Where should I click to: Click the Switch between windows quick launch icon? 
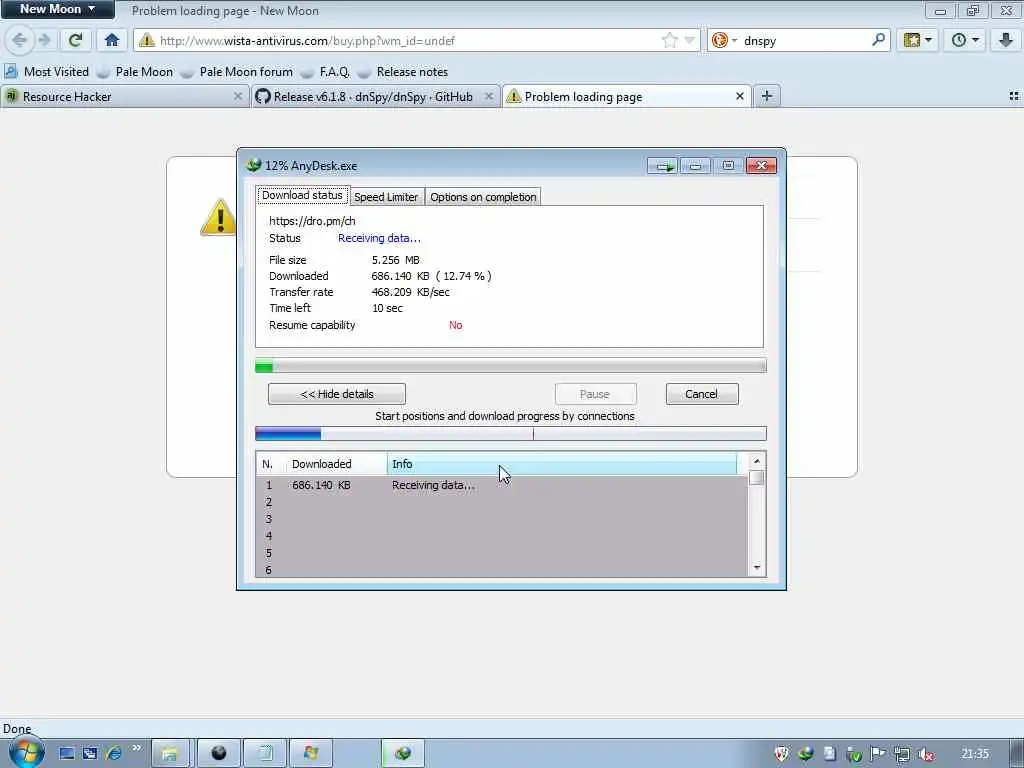click(x=90, y=753)
